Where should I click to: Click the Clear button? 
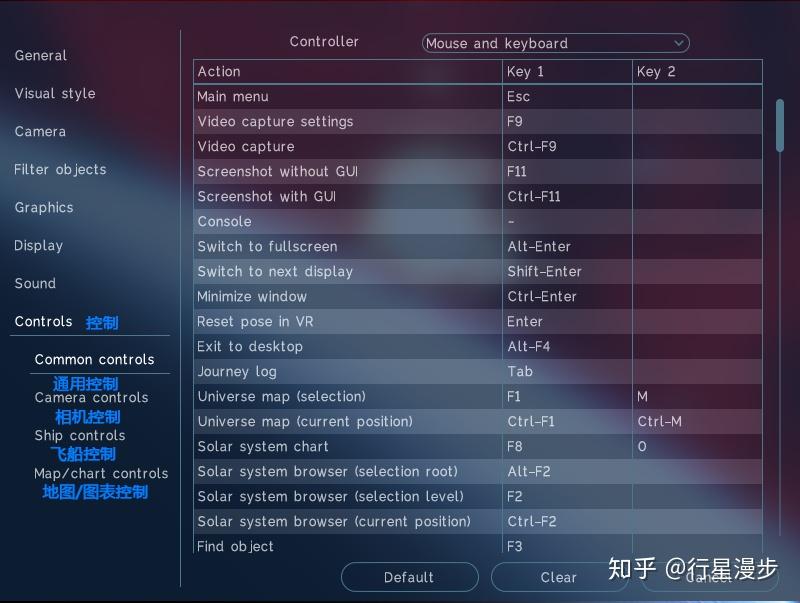pyautogui.click(x=559, y=577)
